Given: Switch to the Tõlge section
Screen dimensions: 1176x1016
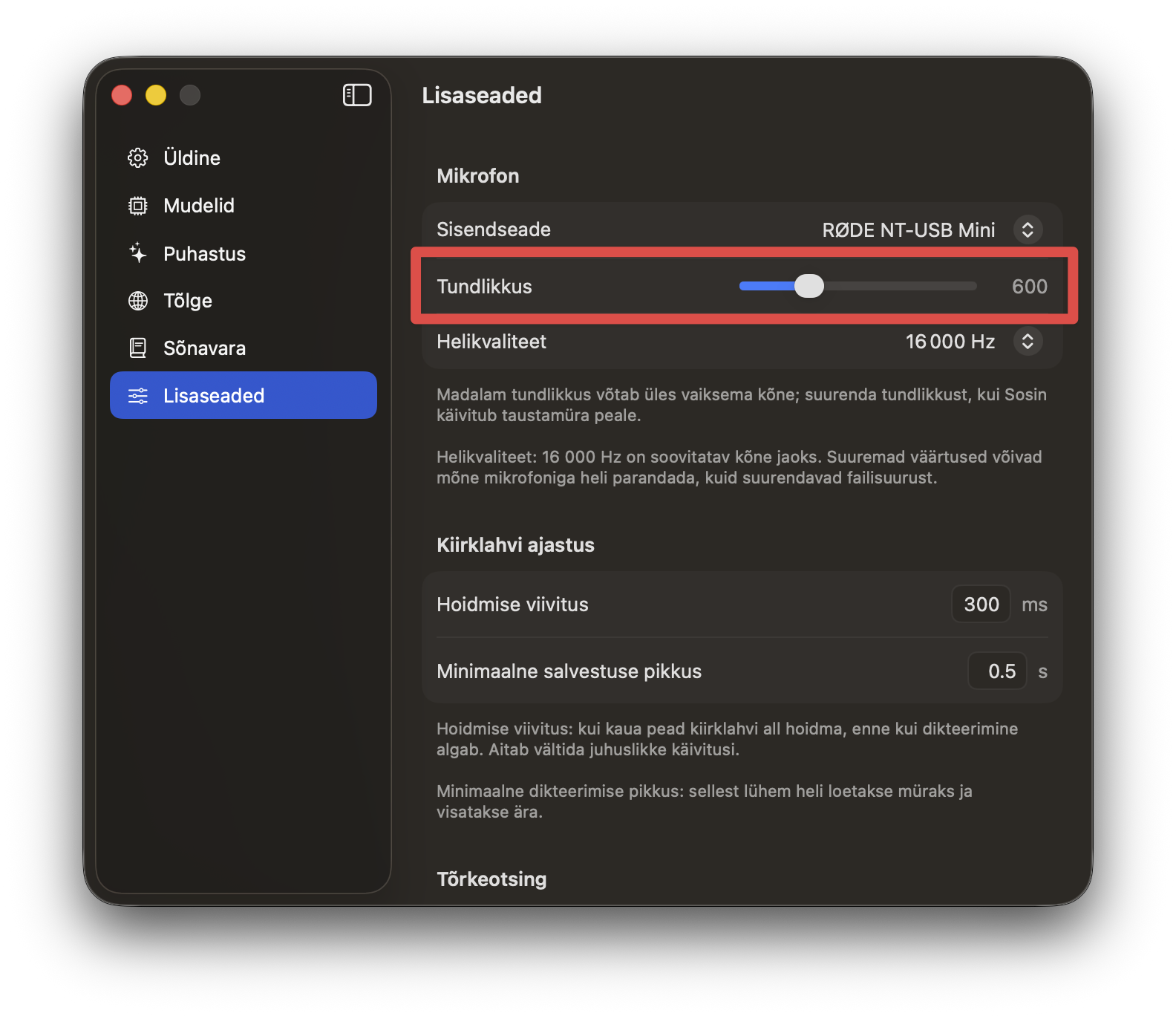Looking at the screenshot, I should click(188, 301).
